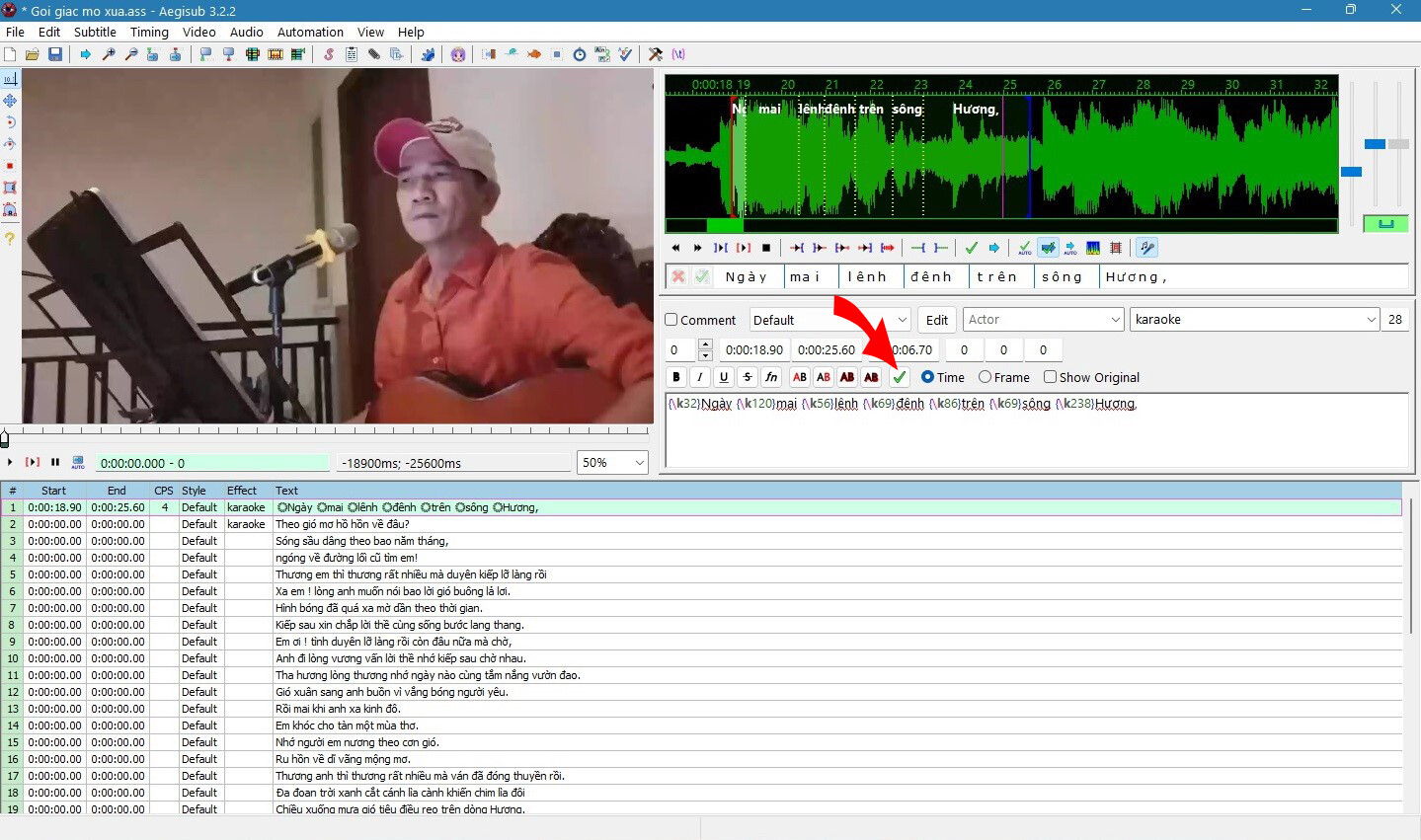
Task: Click the line start time field 0:00:18.90
Action: coord(754,349)
